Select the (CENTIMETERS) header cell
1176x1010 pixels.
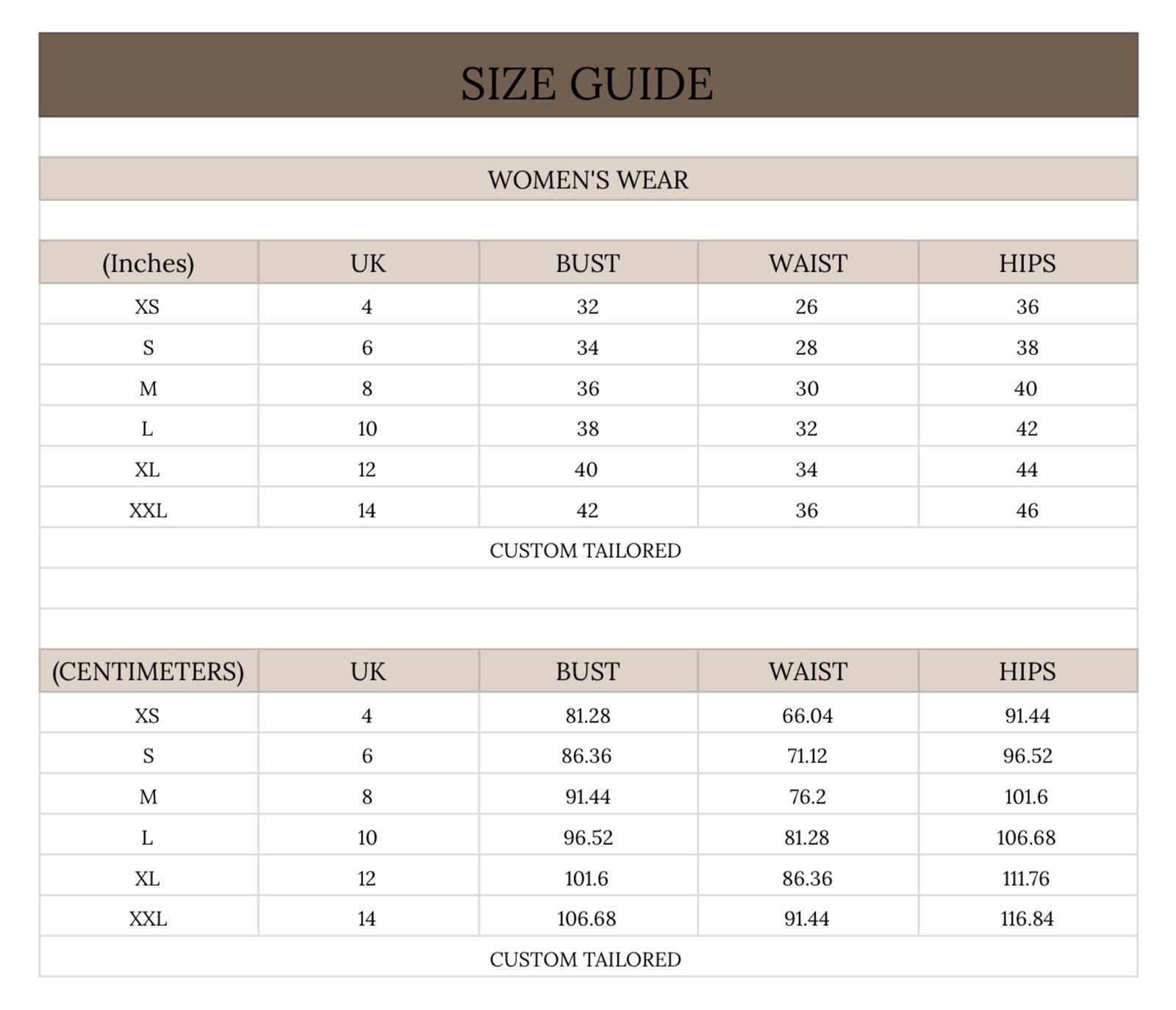[x=148, y=671]
